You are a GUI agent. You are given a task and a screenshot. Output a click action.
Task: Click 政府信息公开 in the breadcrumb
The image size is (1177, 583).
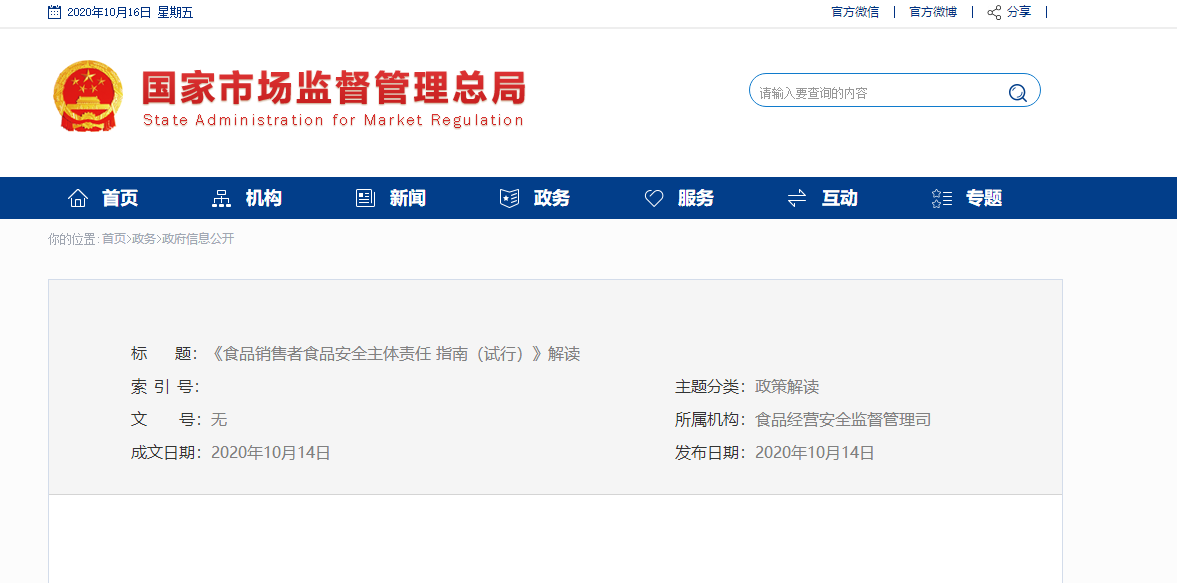click(198, 239)
